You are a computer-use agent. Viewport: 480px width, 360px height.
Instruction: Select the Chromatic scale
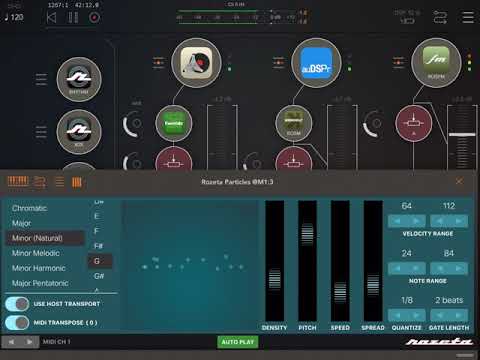29,208
